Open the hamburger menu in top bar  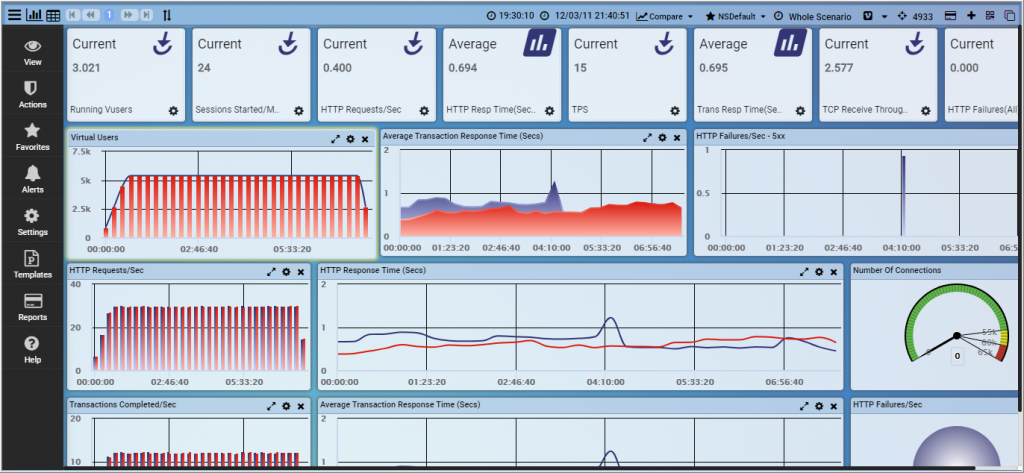coord(13,15)
